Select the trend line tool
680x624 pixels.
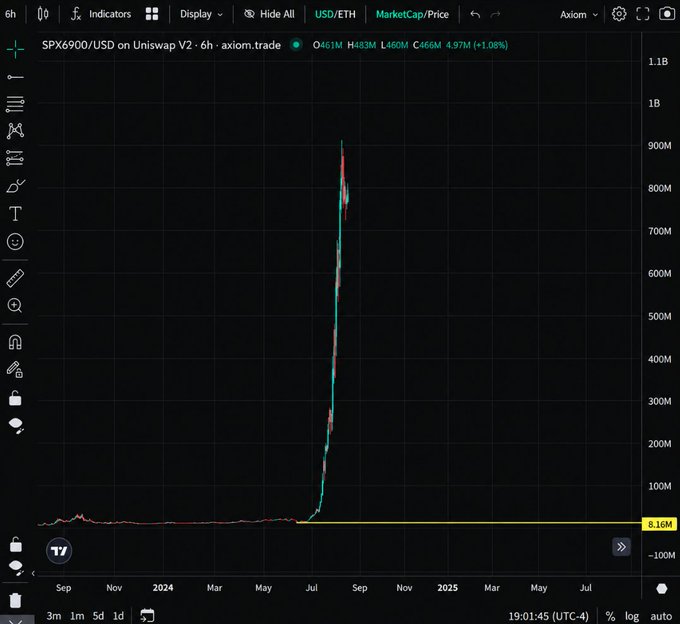click(x=15, y=77)
